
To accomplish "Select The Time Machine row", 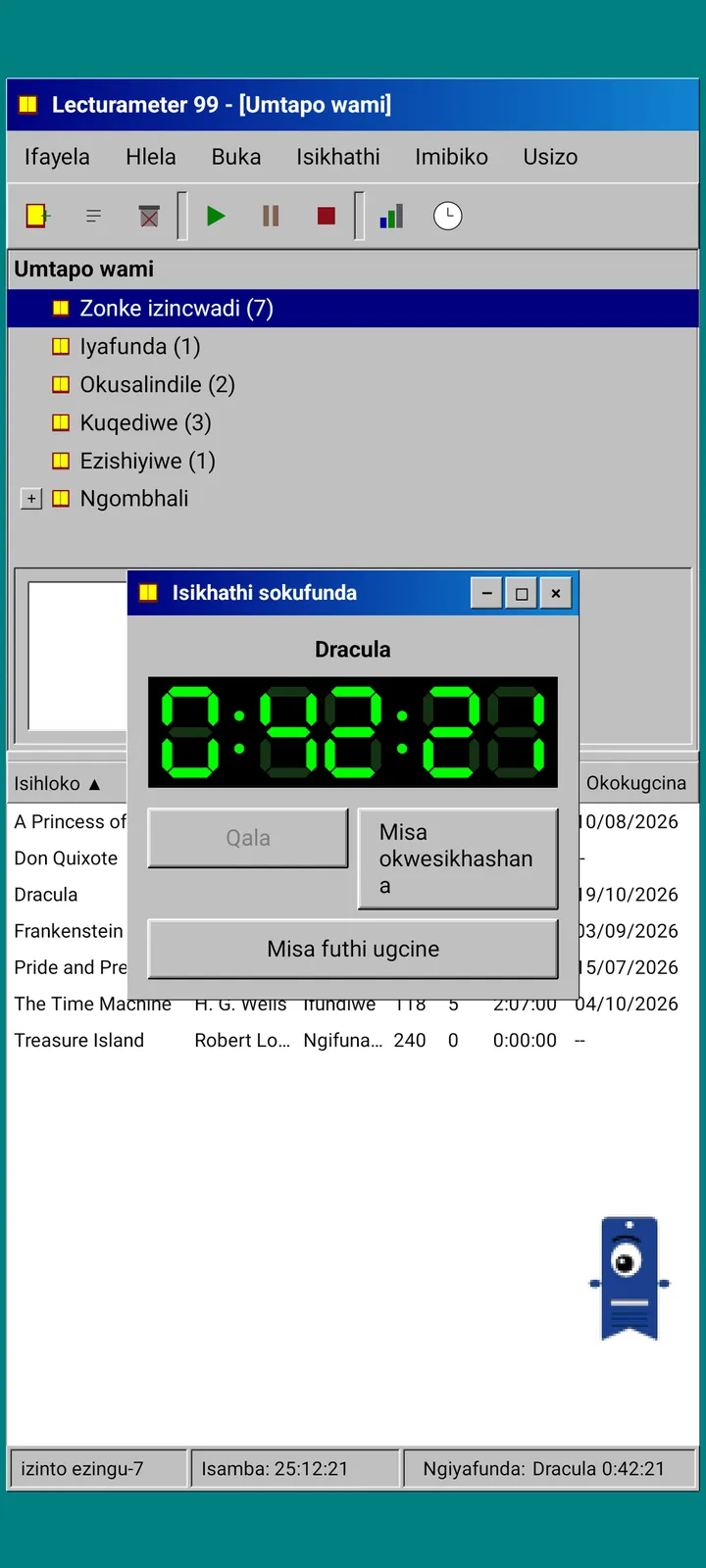I will coord(353,1004).
